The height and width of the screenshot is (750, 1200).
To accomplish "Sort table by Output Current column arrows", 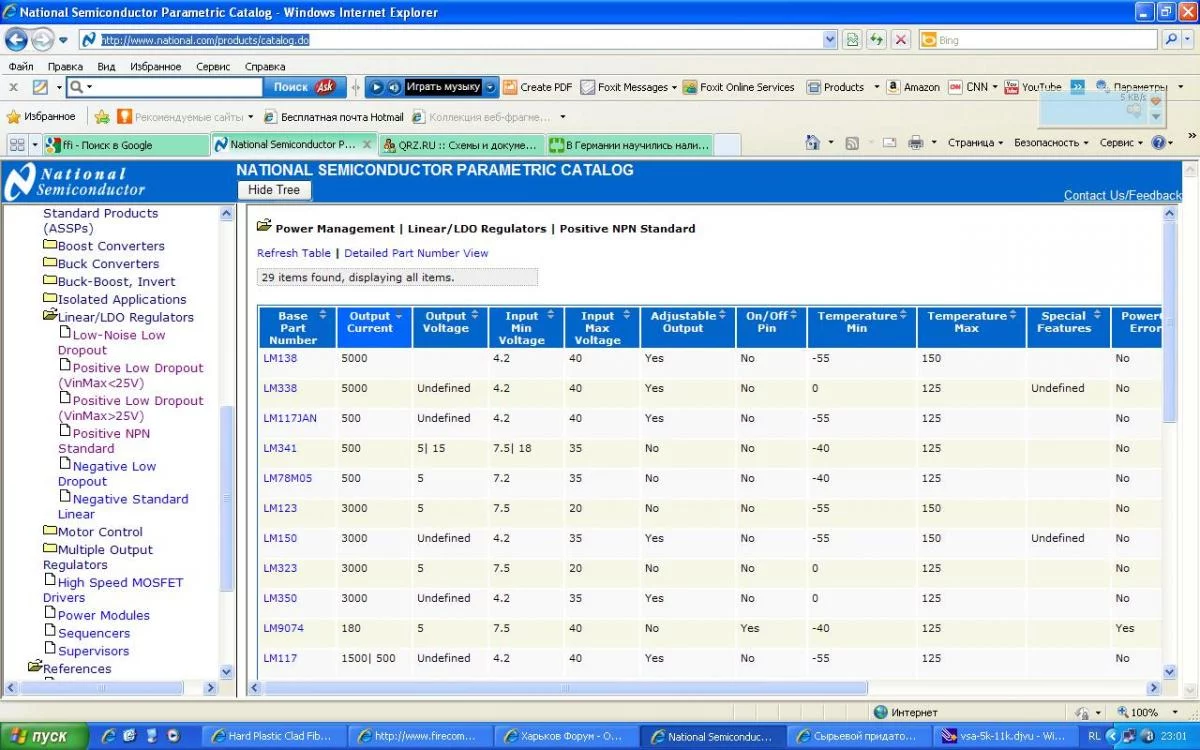I will pyautogui.click(x=399, y=316).
